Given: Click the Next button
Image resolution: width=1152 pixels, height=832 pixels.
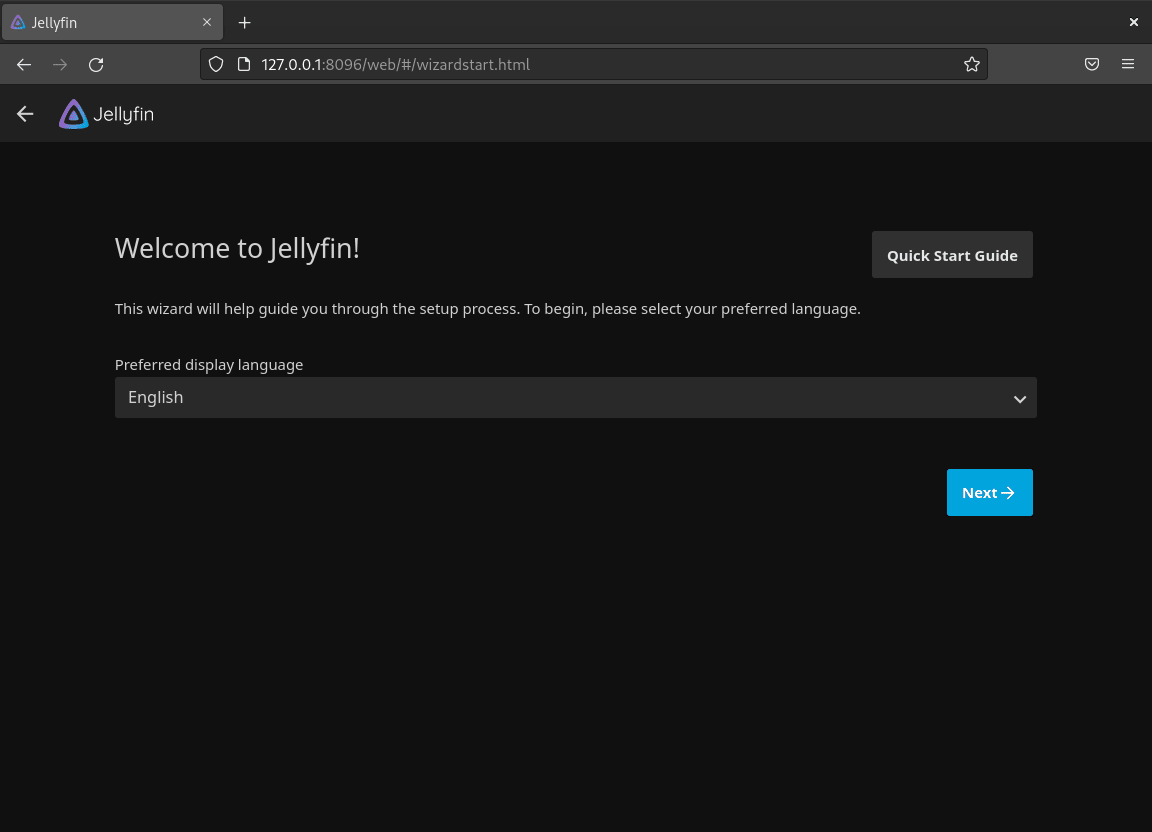Looking at the screenshot, I should 989,492.
